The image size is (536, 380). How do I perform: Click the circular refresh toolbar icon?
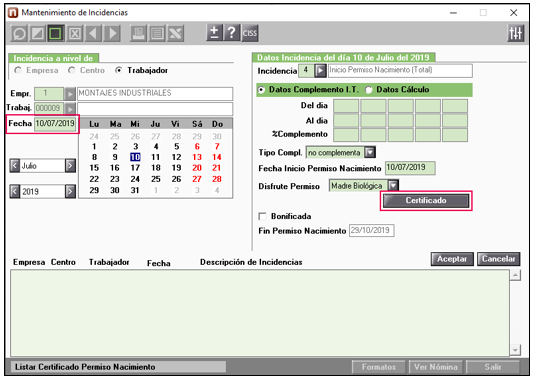point(19,33)
